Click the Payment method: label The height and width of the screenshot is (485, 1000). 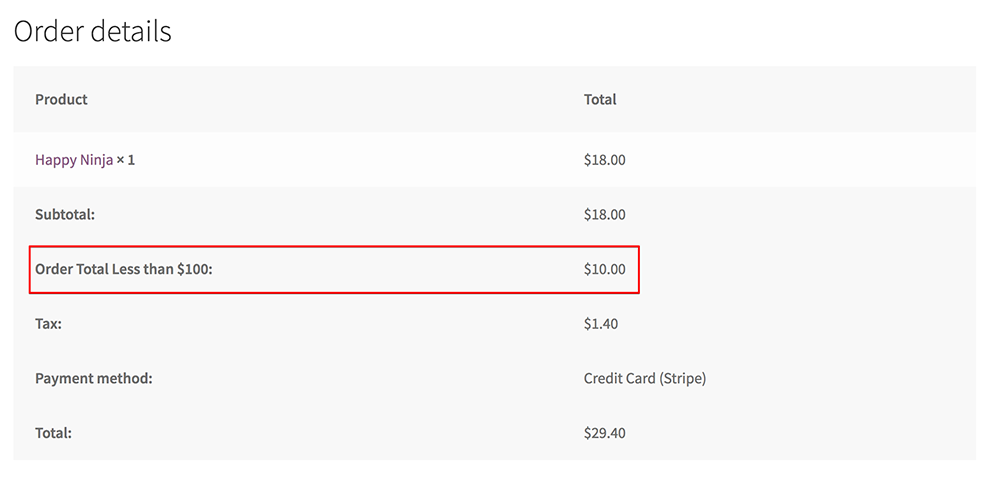click(x=93, y=379)
